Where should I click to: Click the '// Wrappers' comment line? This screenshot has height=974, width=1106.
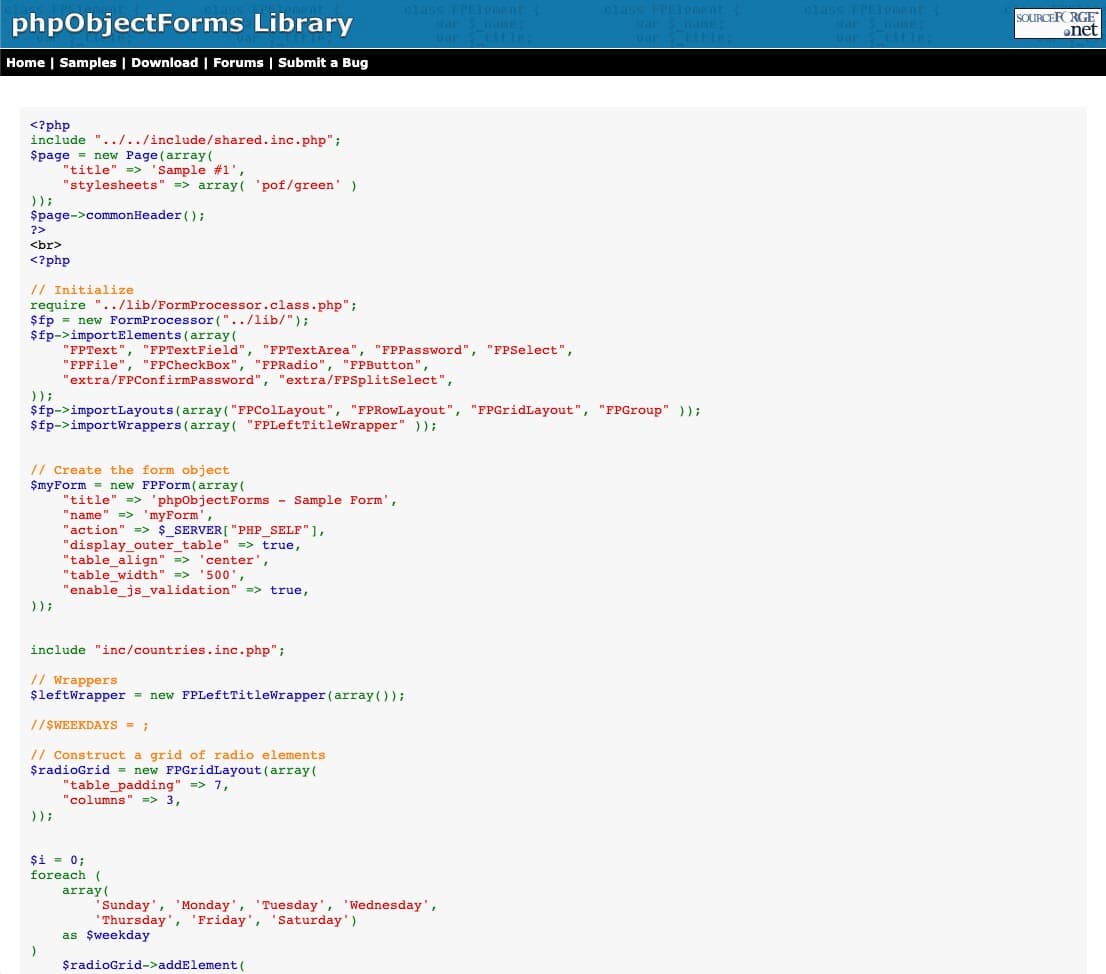[x=73, y=680]
